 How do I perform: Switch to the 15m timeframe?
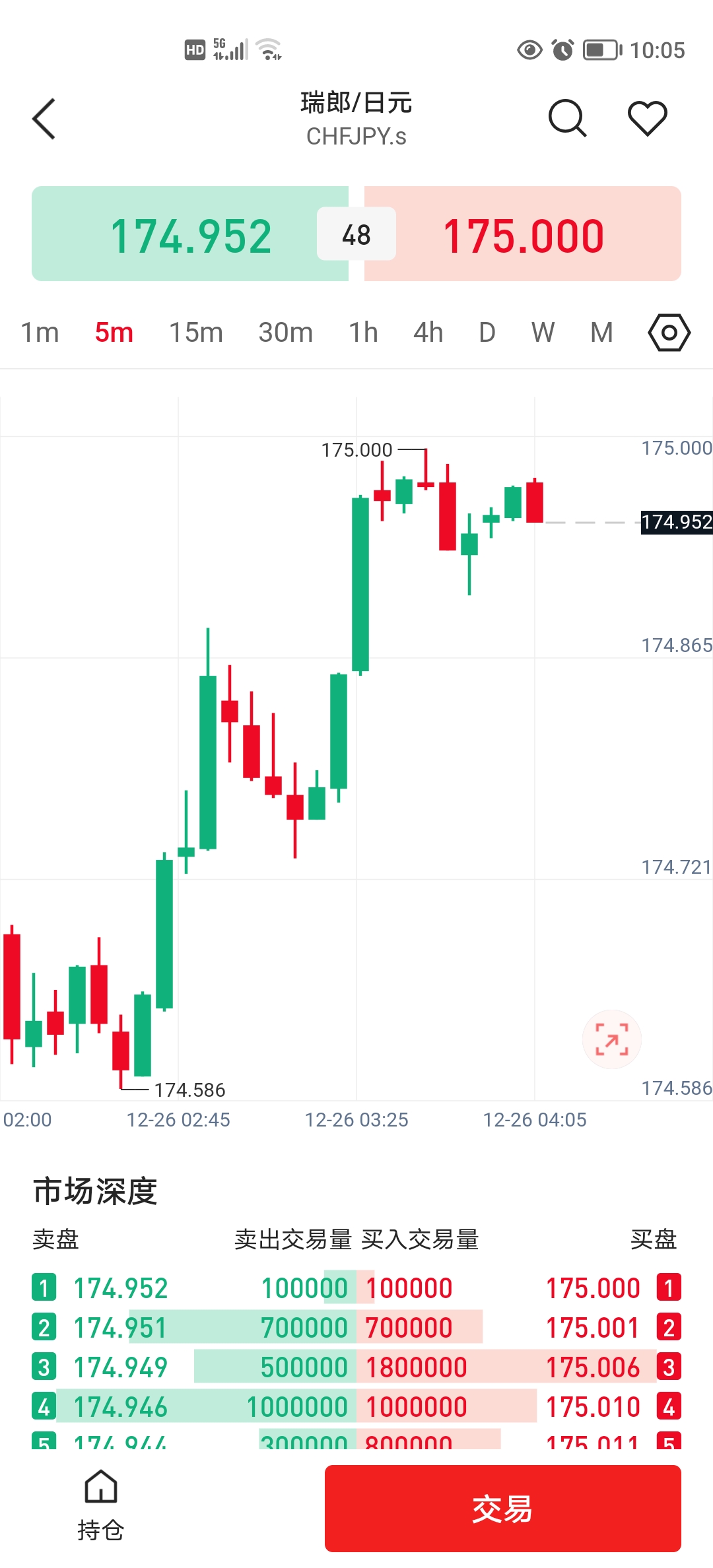195,333
